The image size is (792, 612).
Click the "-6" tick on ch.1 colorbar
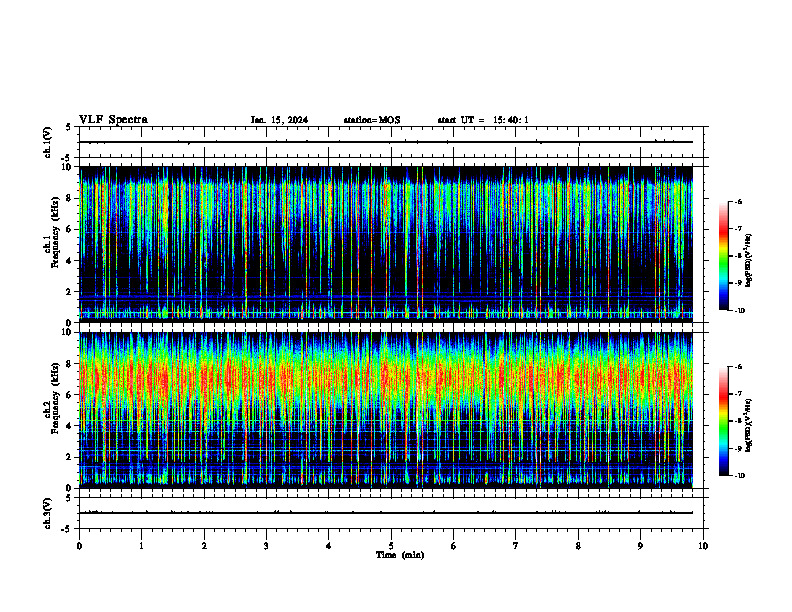tap(737, 201)
